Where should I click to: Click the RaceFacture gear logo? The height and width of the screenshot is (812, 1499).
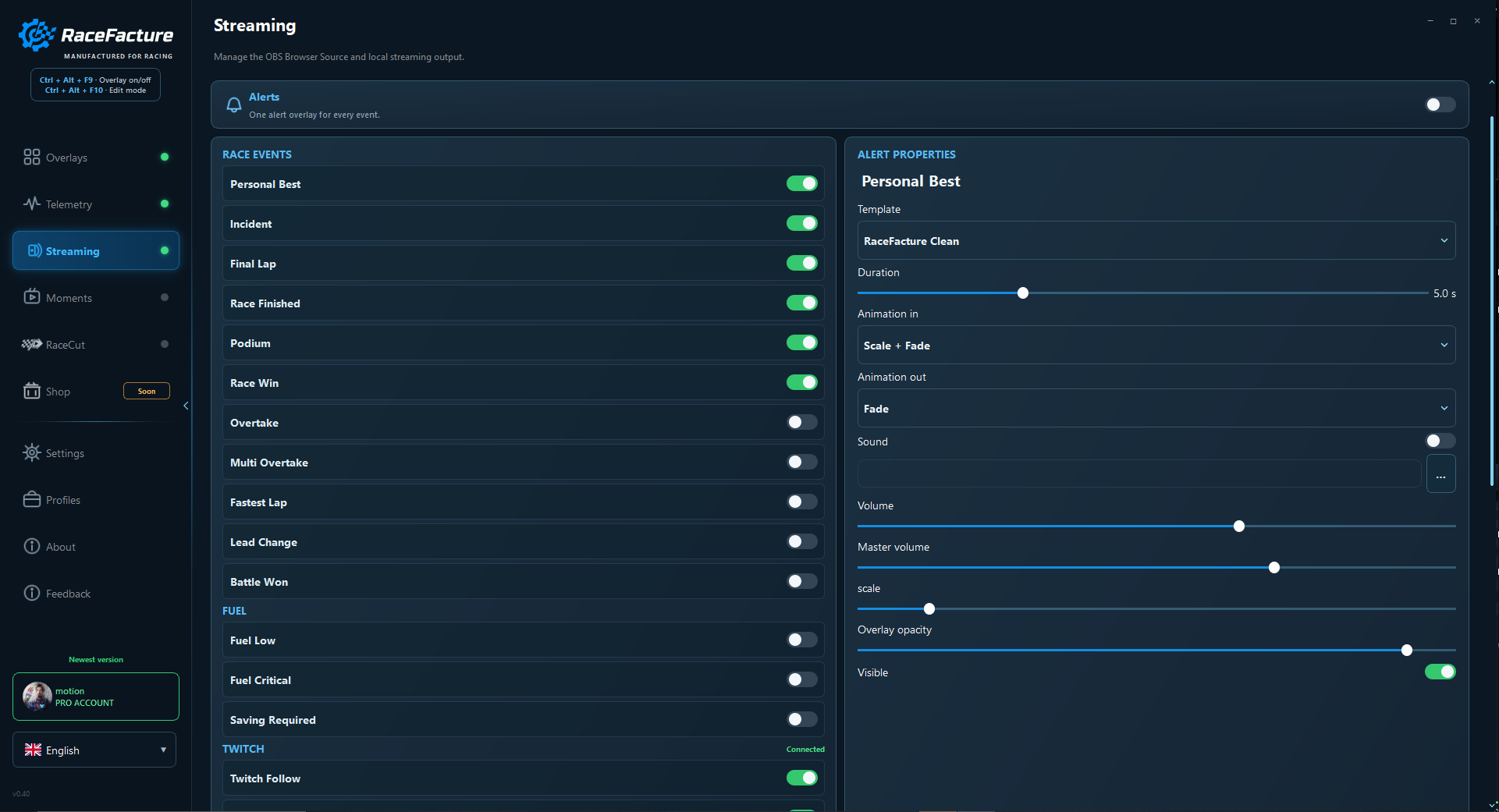[37, 35]
